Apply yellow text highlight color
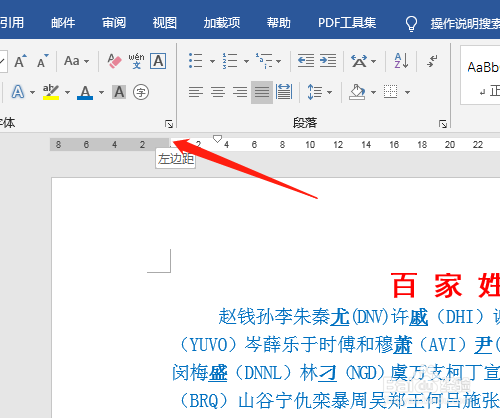Screen dimensions: 500x418 click(51, 92)
